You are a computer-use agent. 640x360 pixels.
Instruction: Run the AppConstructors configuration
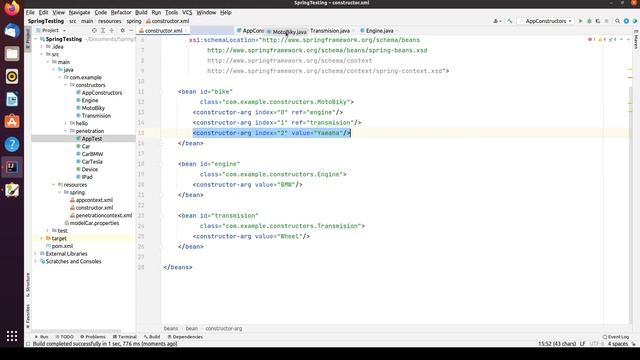580,21
